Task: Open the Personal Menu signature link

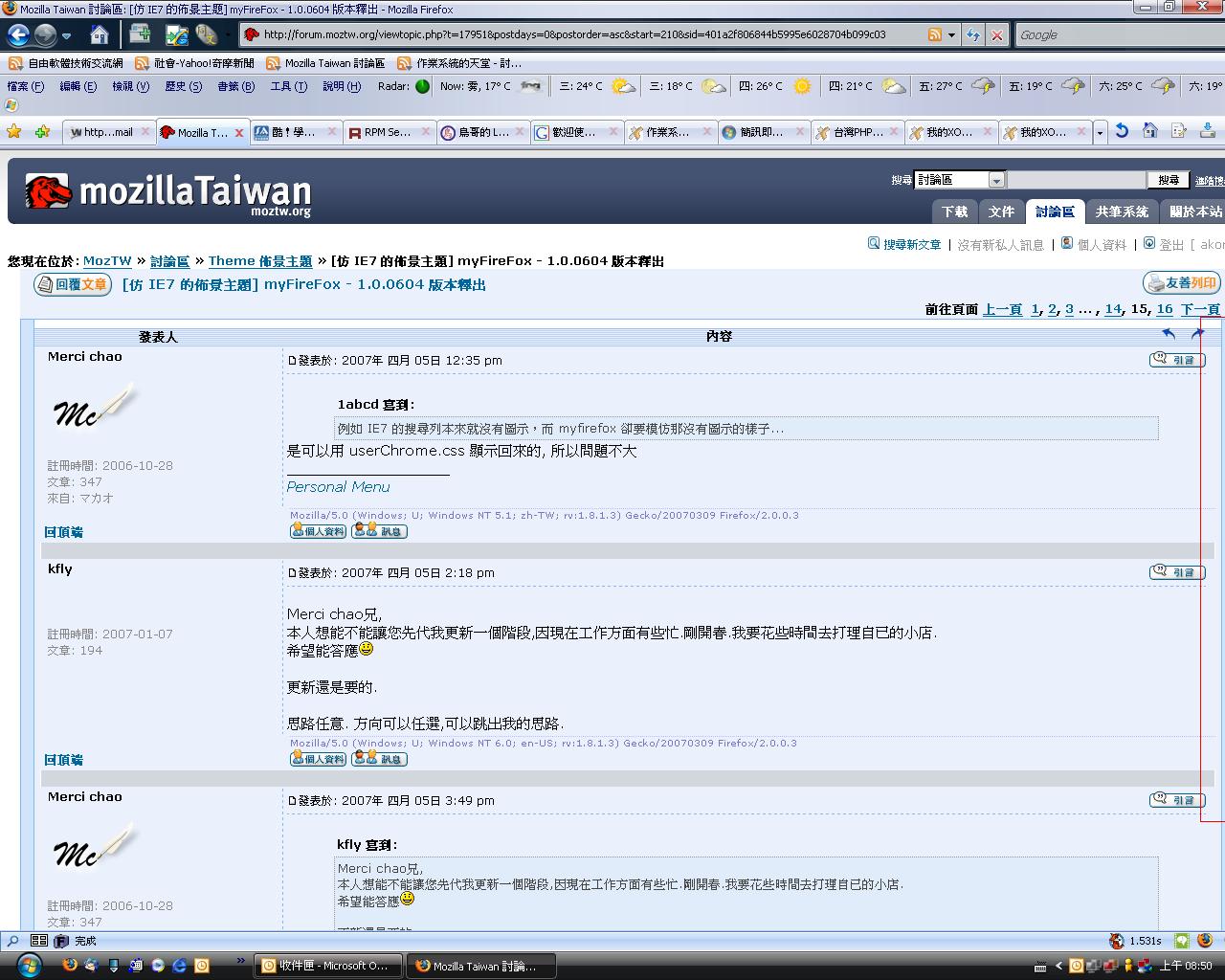Action: [338, 487]
